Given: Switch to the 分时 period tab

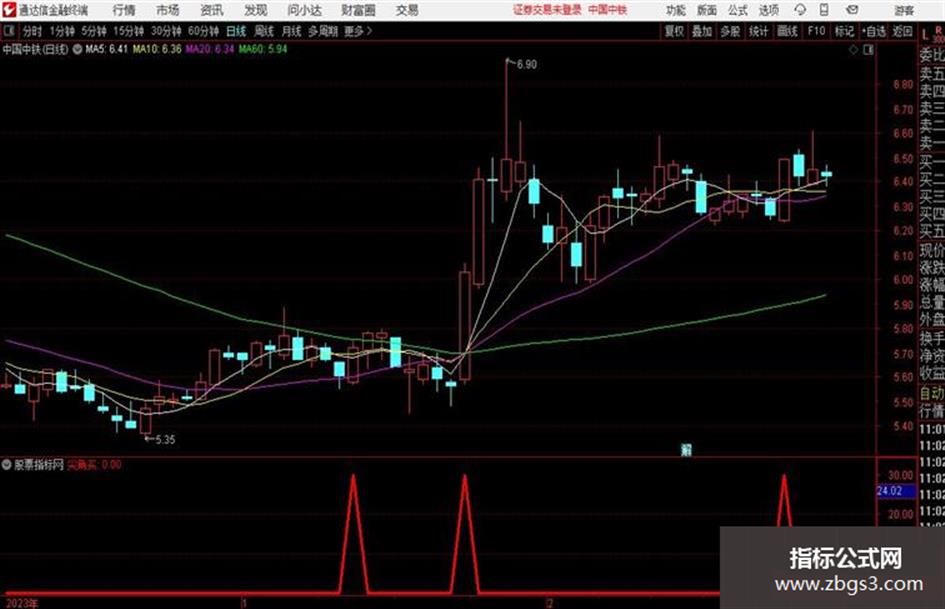Looking at the screenshot, I should pyautogui.click(x=33, y=31).
